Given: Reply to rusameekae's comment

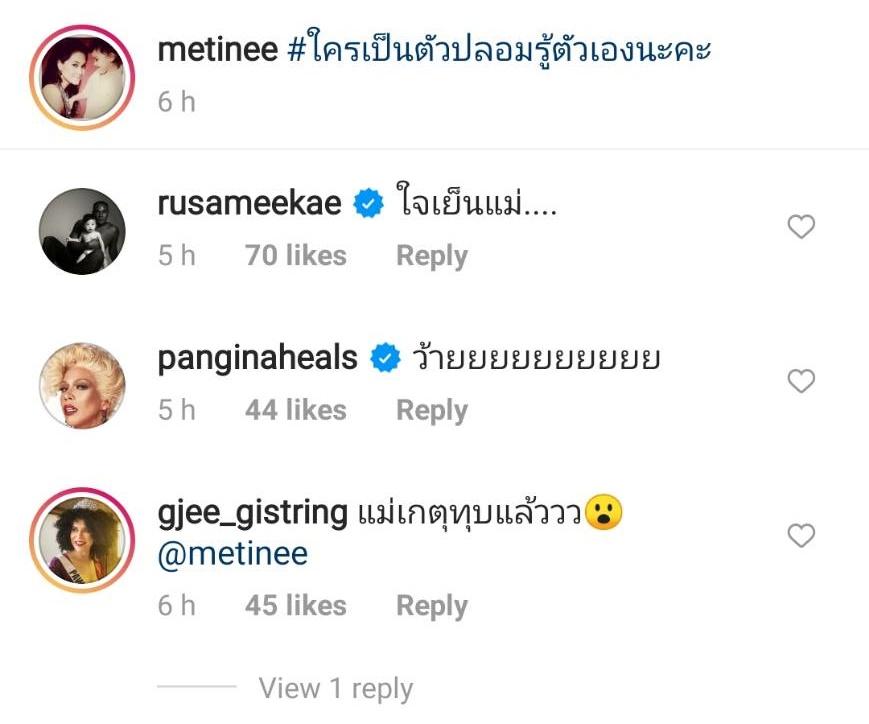Looking at the screenshot, I should pyautogui.click(x=431, y=256).
